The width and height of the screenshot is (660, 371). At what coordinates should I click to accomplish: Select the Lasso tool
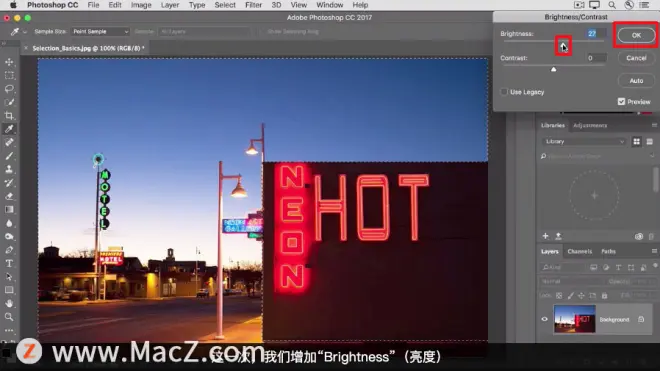(x=9, y=89)
